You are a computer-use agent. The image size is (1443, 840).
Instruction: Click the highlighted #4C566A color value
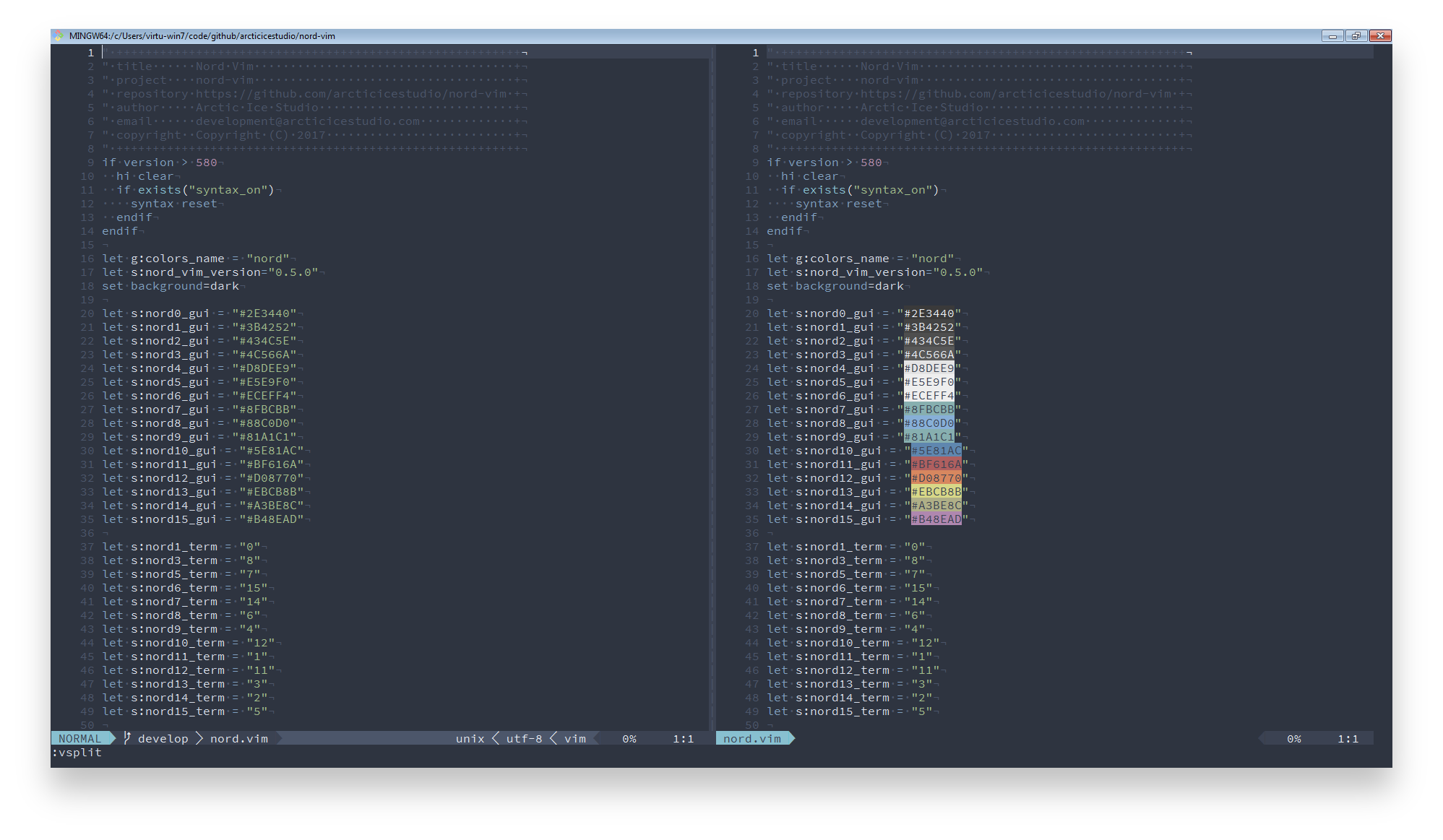click(x=929, y=355)
